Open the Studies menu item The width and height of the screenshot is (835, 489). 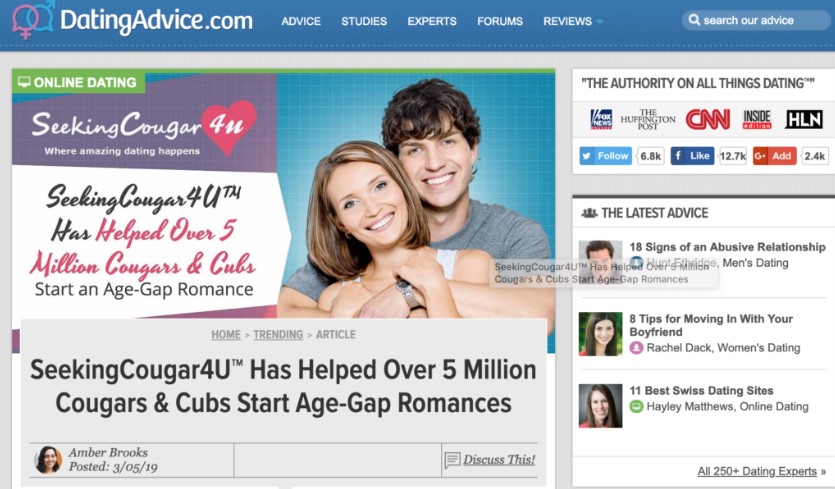point(364,21)
